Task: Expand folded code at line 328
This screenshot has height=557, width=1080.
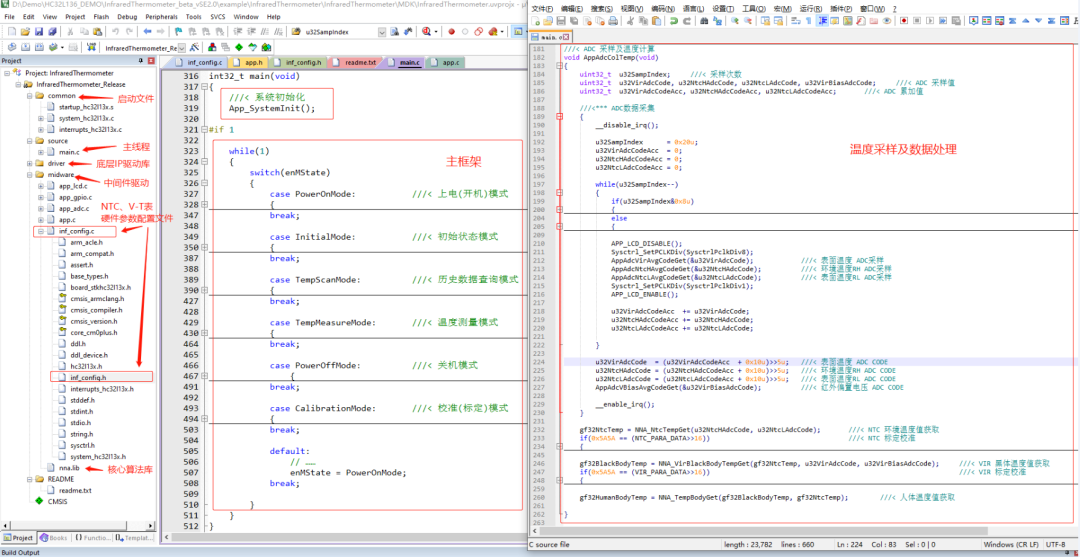Action: pyautogui.click(x=205, y=204)
